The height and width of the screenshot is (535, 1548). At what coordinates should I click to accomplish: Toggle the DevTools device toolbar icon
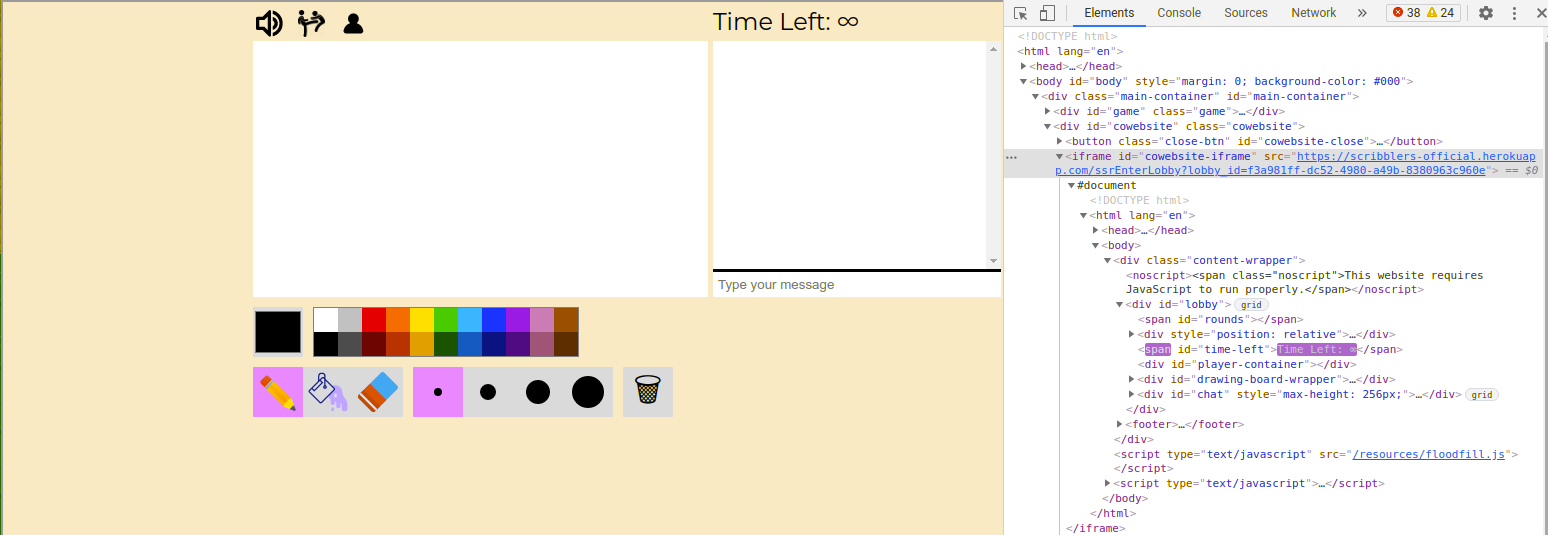(x=1047, y=13)
